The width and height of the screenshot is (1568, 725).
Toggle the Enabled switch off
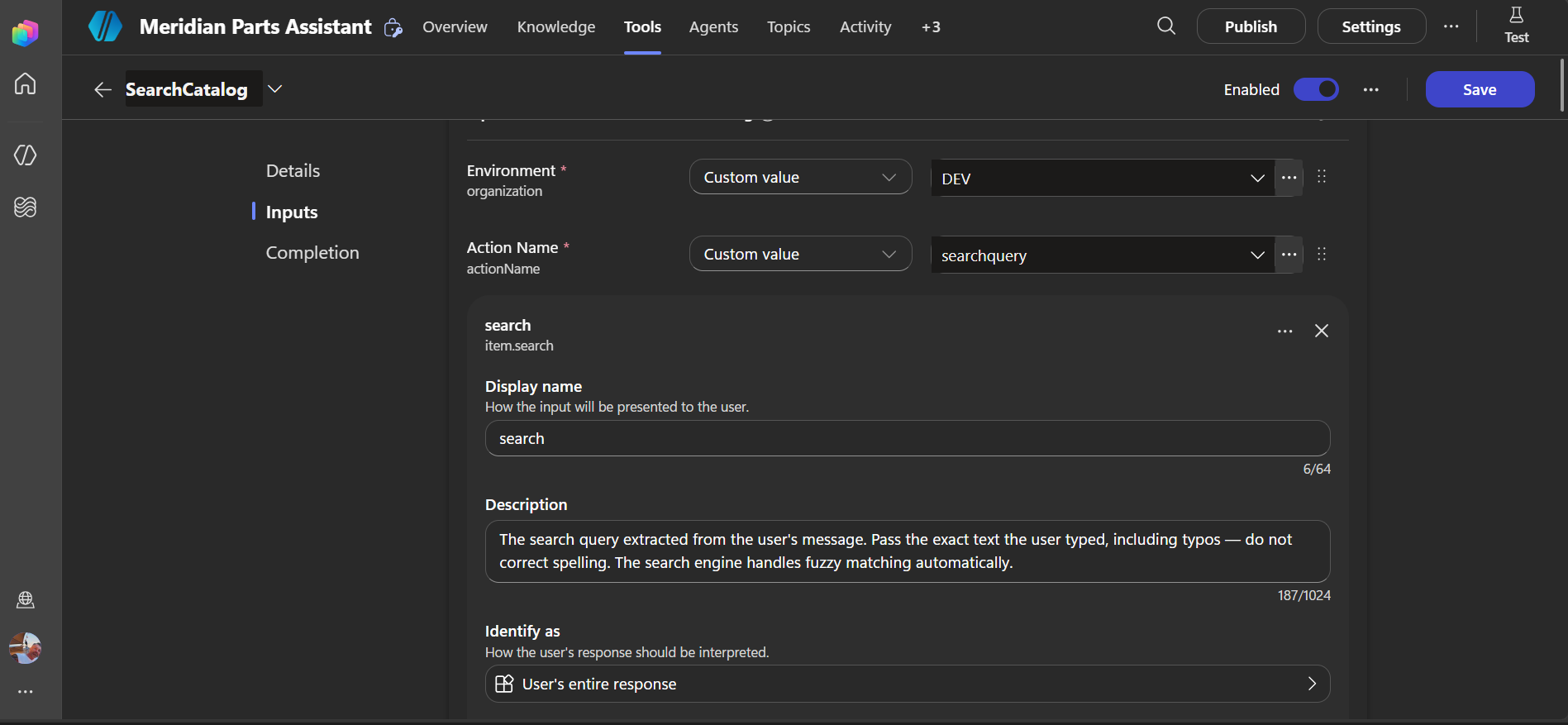pyautogui.click(x=1316, y=89)
